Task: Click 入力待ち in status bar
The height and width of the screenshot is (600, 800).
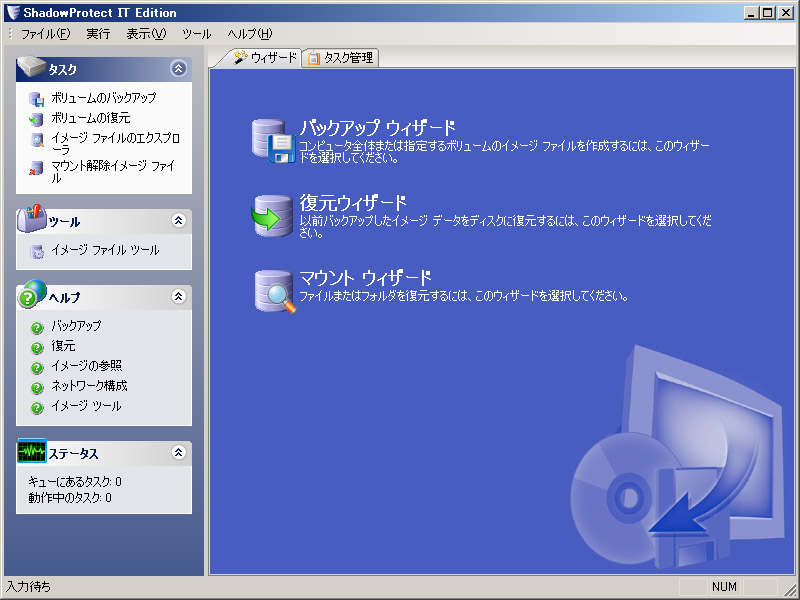Action: [x=29, y=587]
